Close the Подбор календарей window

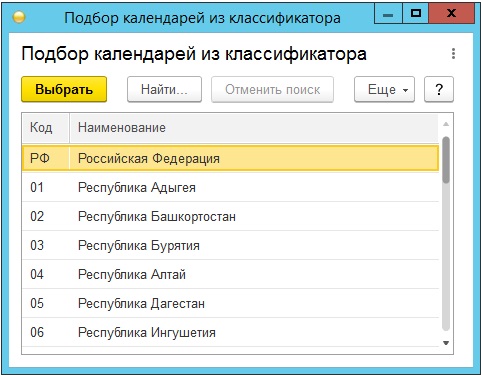pyautogui.click(x=451, y=14)
